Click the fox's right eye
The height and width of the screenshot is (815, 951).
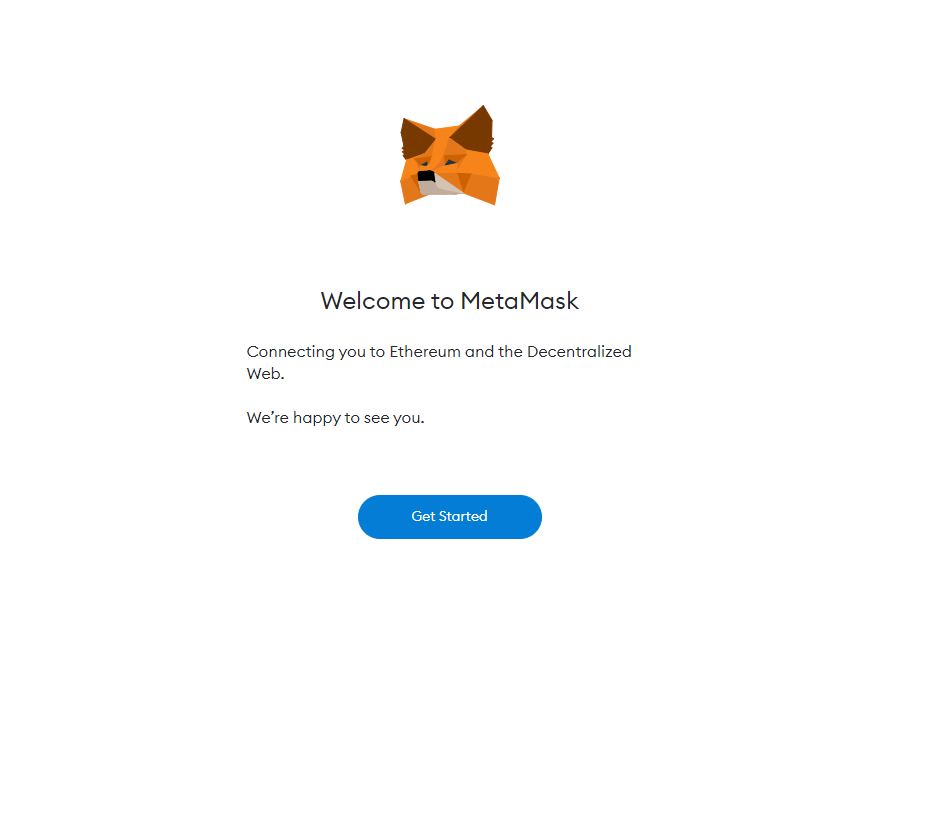point(451,162)
